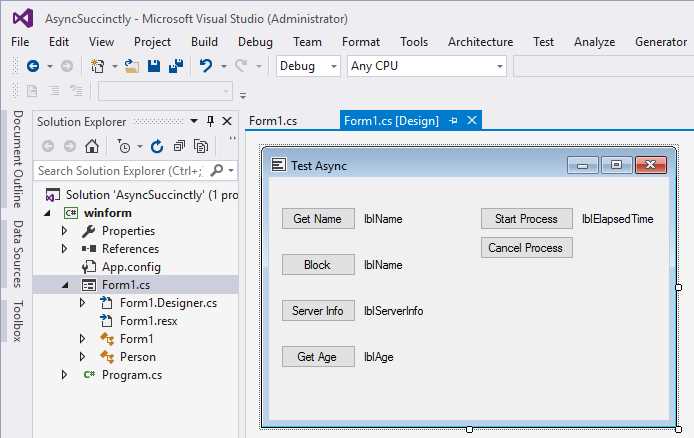Image resolution: width=694 pixels, height=438 pixels.
Task: Select the Get Name button on form
Action: click(x=318, y=219)
